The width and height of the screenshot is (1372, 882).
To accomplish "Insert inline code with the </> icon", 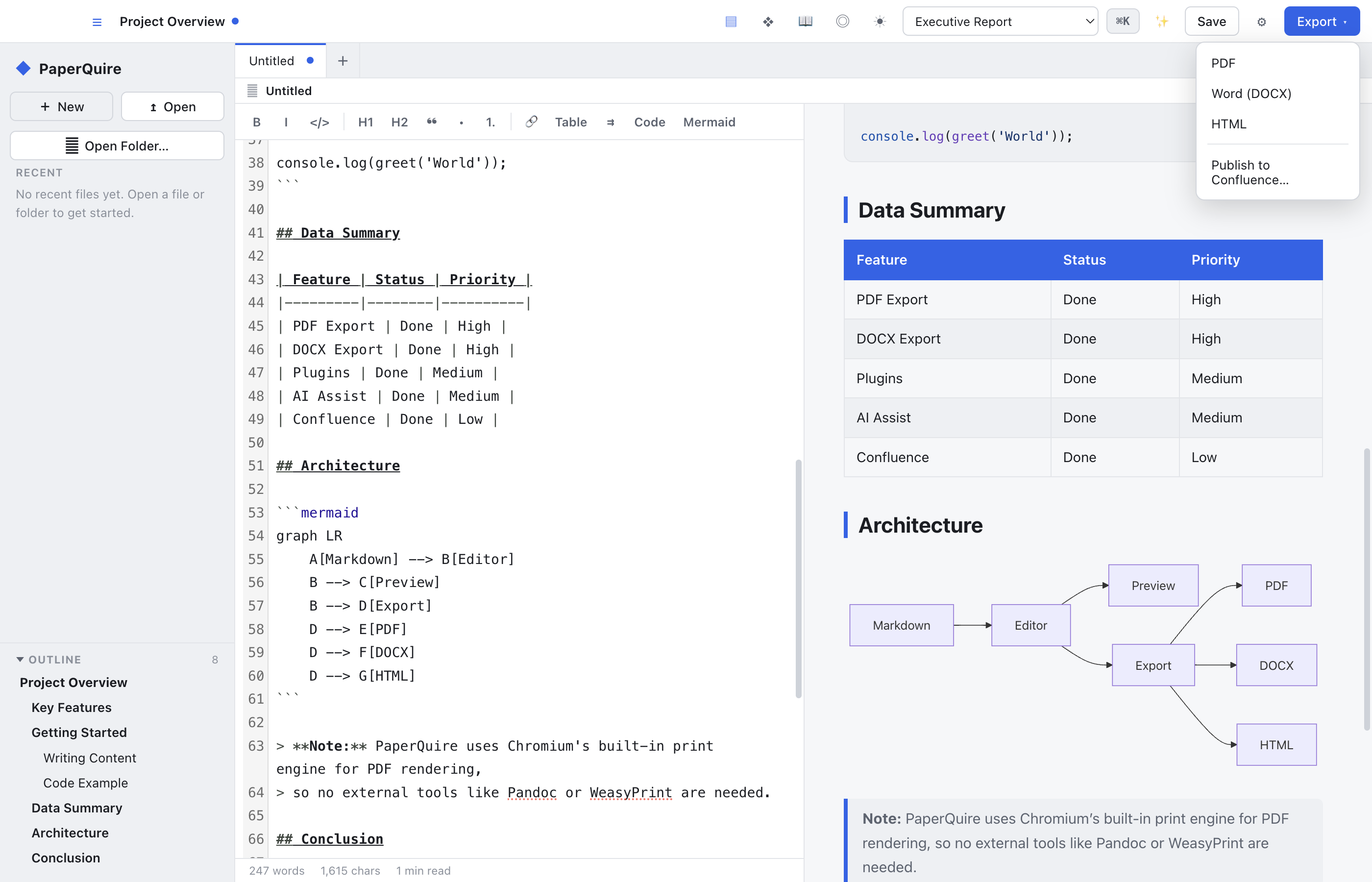I will [x=319, y=122].
